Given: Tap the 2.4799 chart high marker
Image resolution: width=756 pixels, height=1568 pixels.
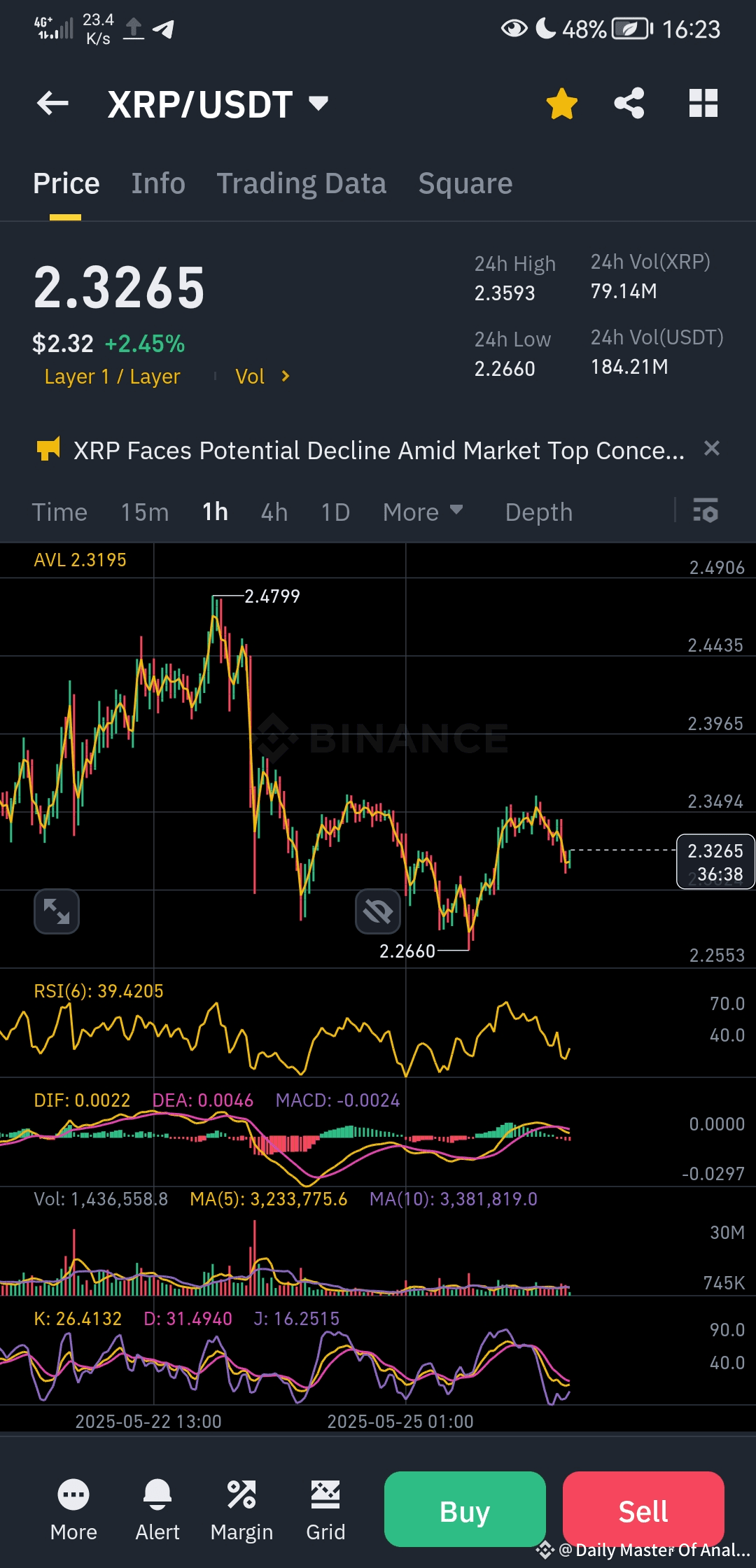Looking at the screenshot, I should point(272,596).
